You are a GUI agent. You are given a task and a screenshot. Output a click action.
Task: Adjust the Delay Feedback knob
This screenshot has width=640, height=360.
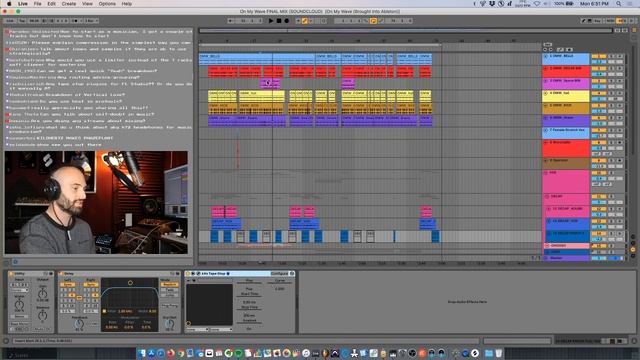79,324
